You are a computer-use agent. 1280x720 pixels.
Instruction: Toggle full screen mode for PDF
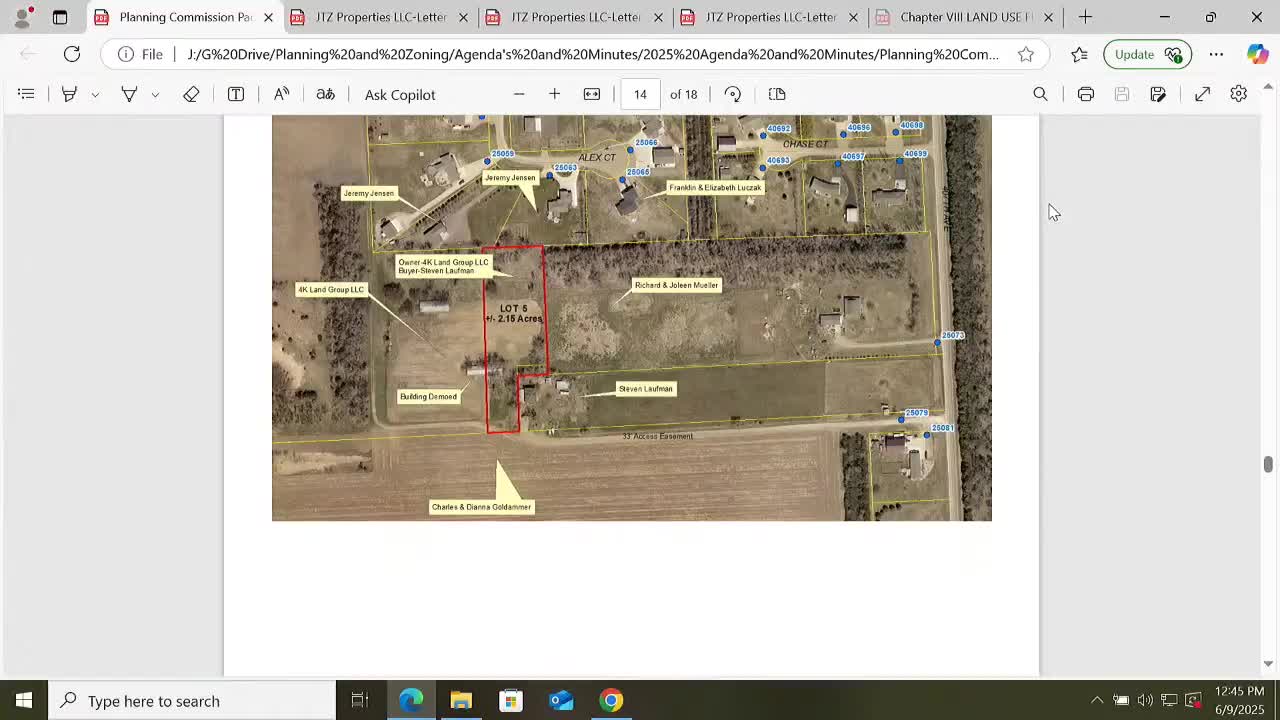point(1202,94)
